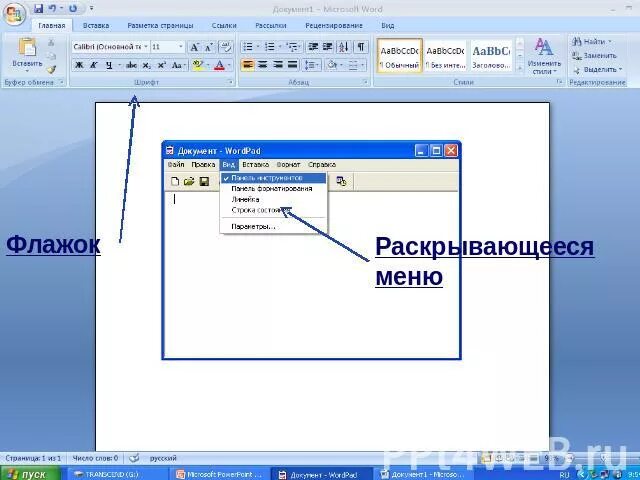This screenshot has width=640, height=480.
Task: Click the Office button in Word
Action: point(14,13)
